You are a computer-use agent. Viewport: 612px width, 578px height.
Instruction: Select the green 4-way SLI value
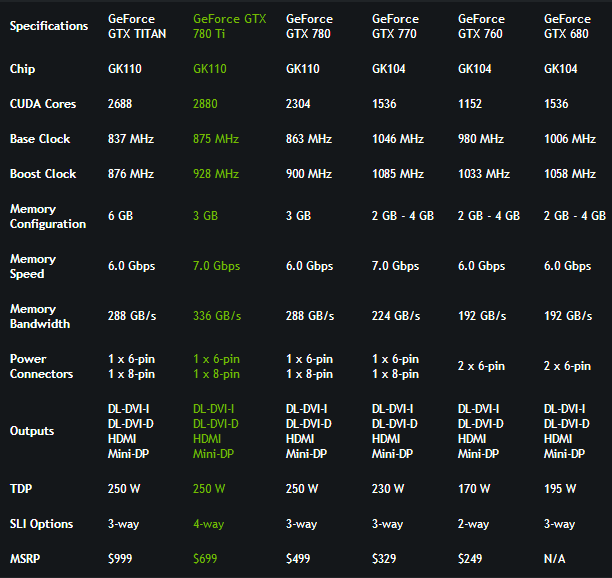click(208, 524)
